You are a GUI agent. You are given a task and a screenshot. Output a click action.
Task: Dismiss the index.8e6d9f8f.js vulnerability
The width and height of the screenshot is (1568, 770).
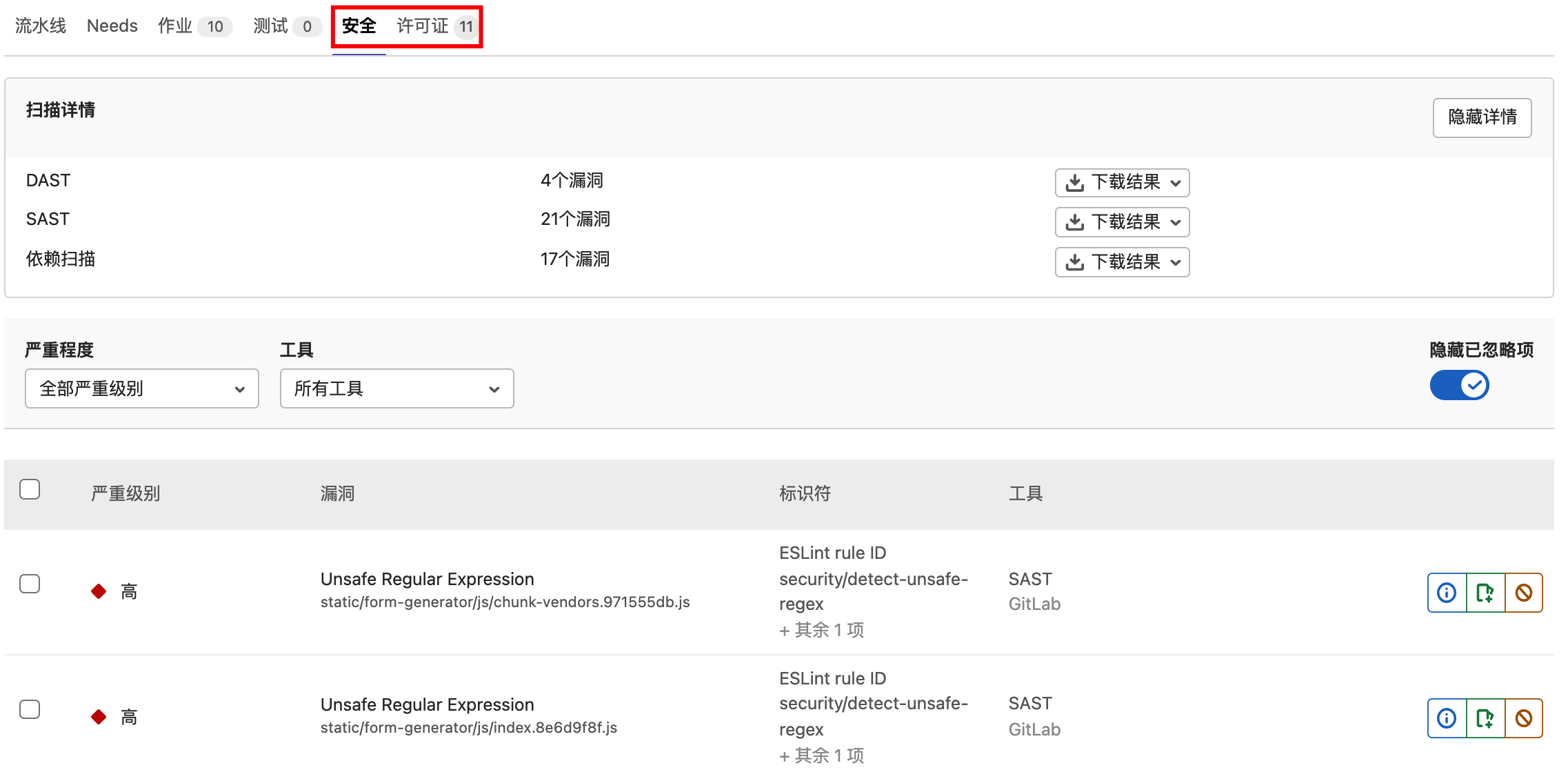click(x=1523, y=718)
